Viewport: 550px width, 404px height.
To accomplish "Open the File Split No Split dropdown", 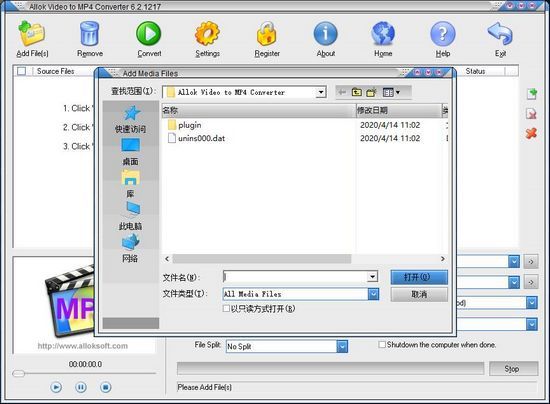I will (x=342, y=346).
